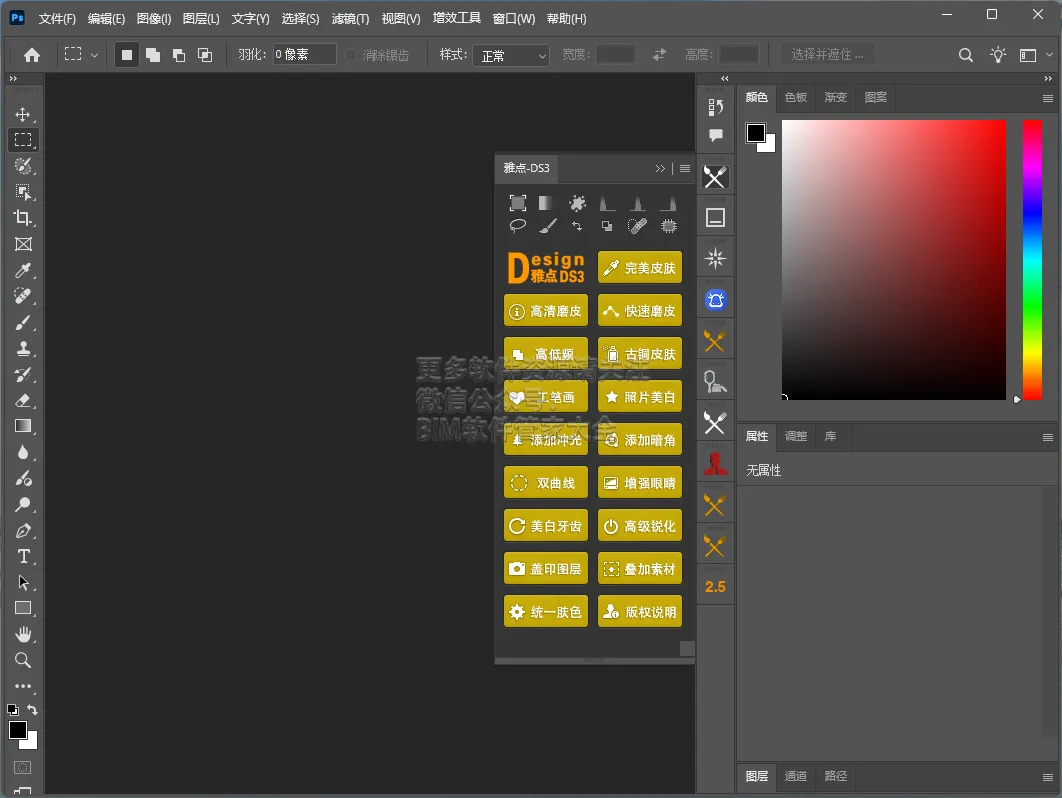Open the Discover lightbulb icon
This screenshot has height=798, width=1062.
point(998,55)
